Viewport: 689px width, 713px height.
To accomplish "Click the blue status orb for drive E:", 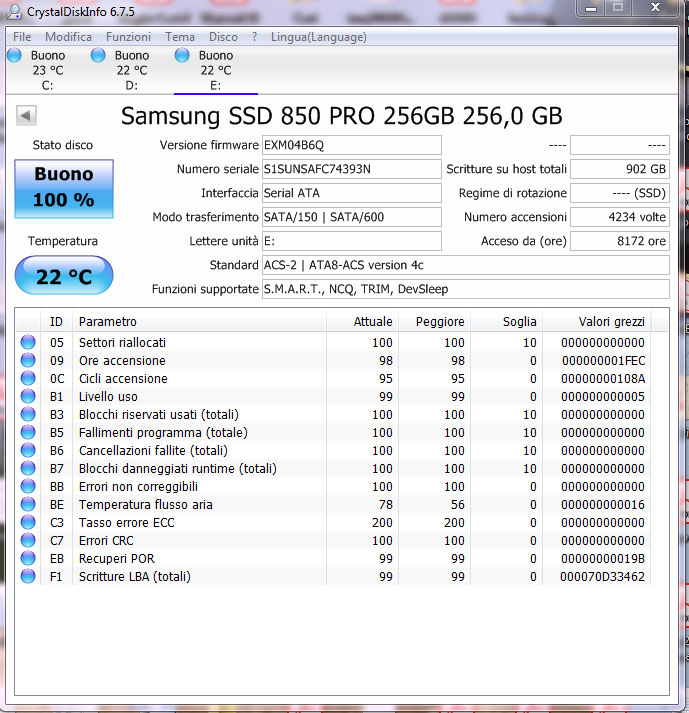I will click(182, 55).
